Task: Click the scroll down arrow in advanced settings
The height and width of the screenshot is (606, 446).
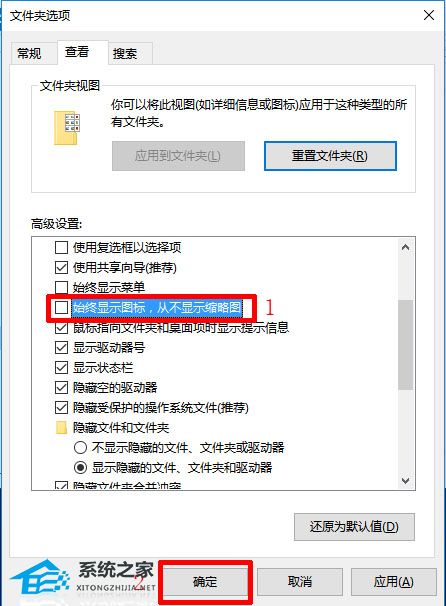Action: click(x=405, y=481)
